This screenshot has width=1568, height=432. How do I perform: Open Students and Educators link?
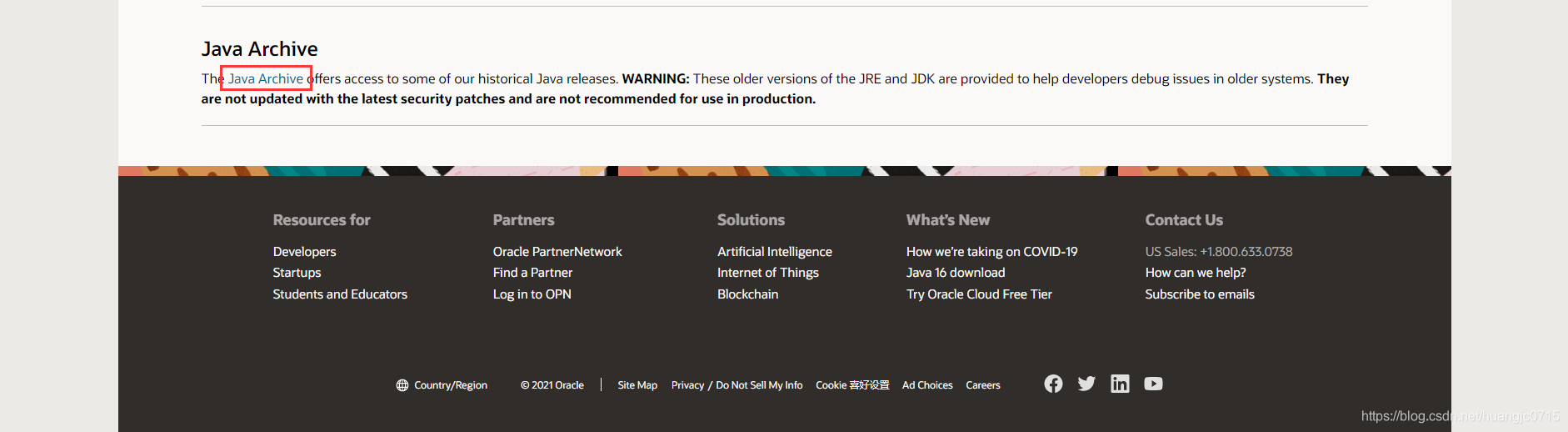[340, 294]
